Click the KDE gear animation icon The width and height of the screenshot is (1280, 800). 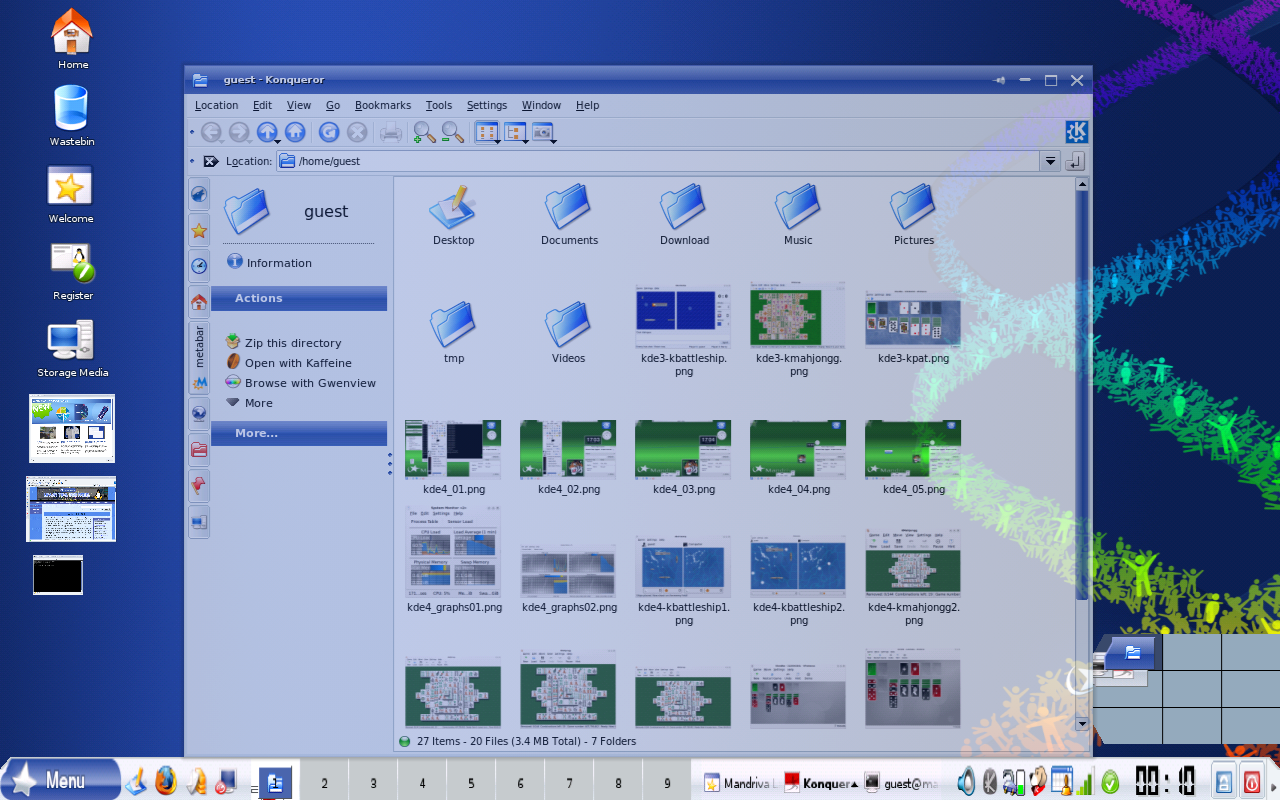1076,132
